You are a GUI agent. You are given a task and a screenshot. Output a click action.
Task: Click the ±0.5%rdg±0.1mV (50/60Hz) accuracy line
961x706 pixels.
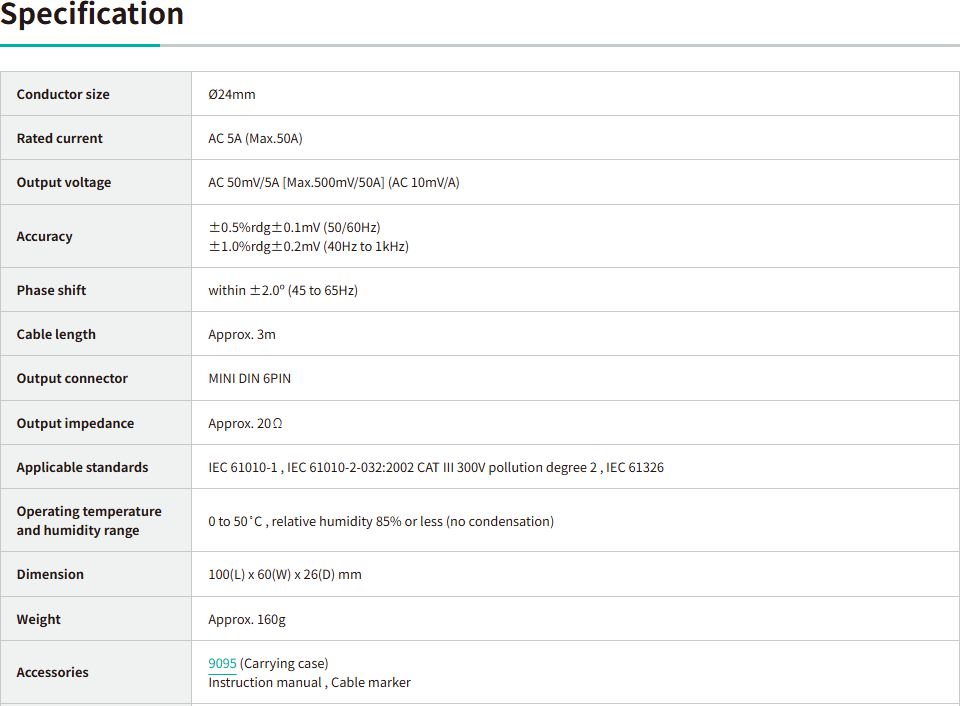pyautogui.click(x=294, y=227)
